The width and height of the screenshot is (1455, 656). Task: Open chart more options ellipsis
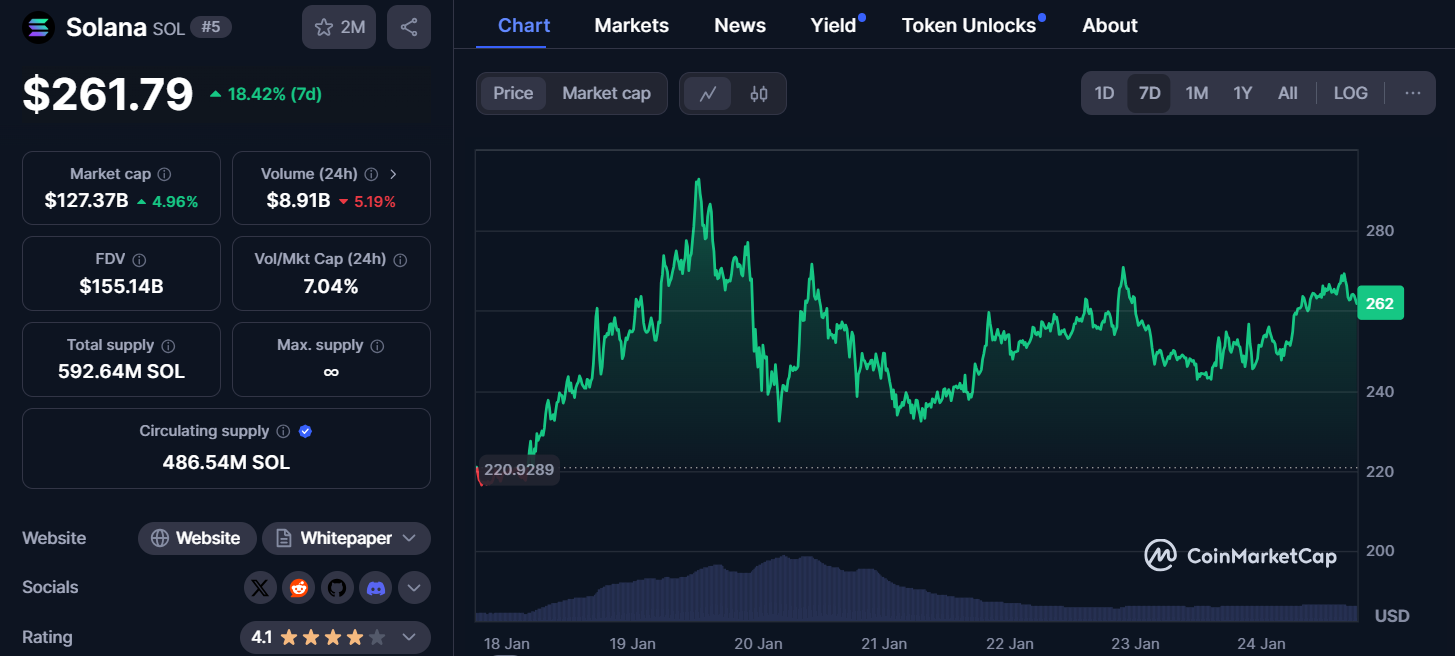(1413, 93)
